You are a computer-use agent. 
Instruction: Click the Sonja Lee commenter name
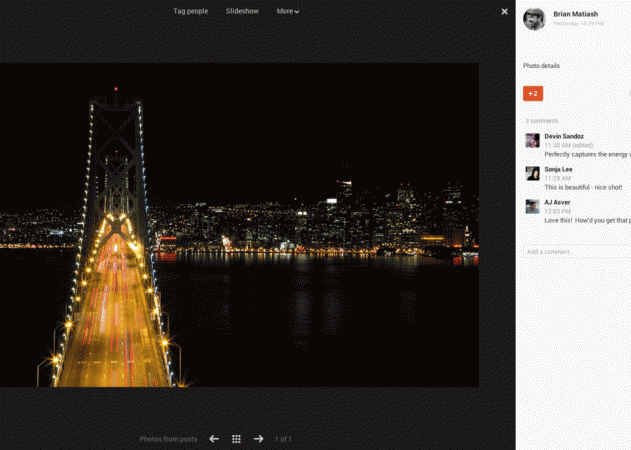[x=559, y=169]
